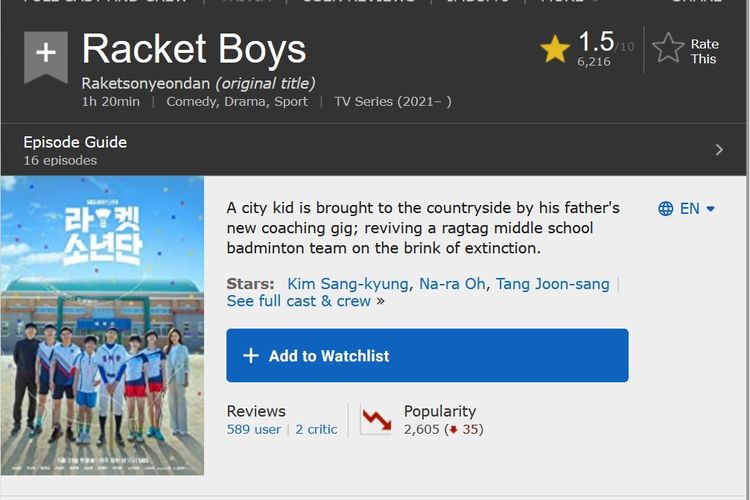Click the red popularity trend icon

pyautogui.click(x=376, y=419)
